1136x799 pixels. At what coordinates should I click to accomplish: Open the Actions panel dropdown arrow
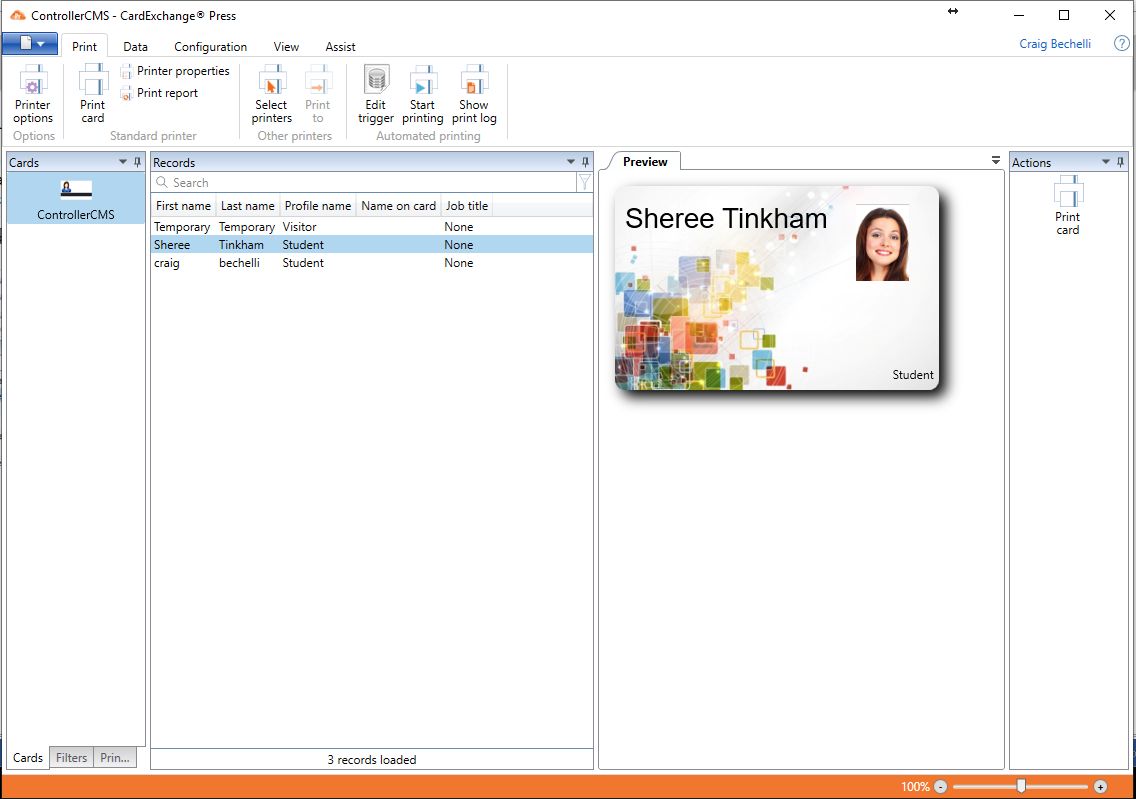point(1106,162)
